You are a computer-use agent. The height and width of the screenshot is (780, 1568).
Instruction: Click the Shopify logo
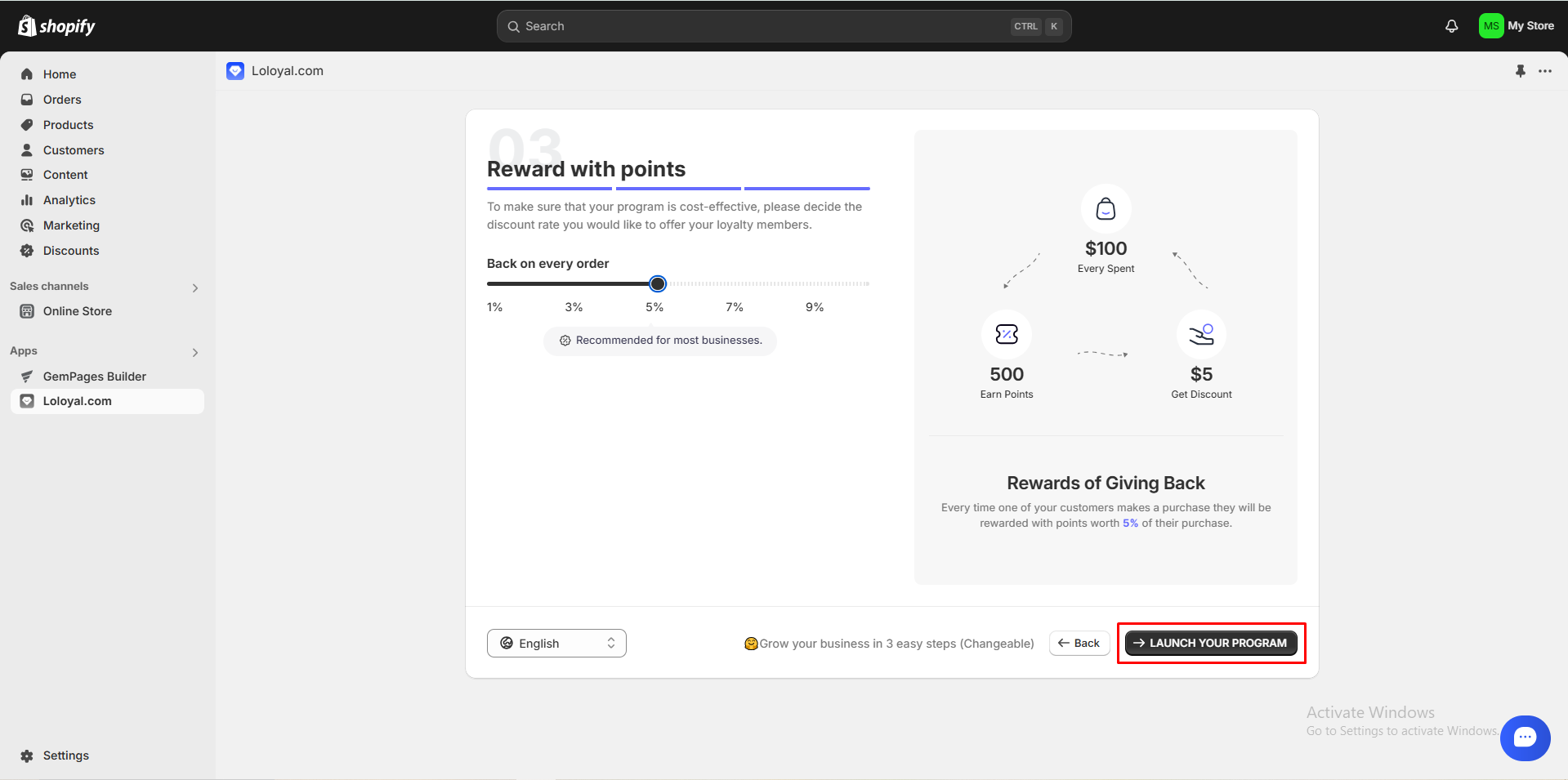pyautogui.click(x=56, y=26)
